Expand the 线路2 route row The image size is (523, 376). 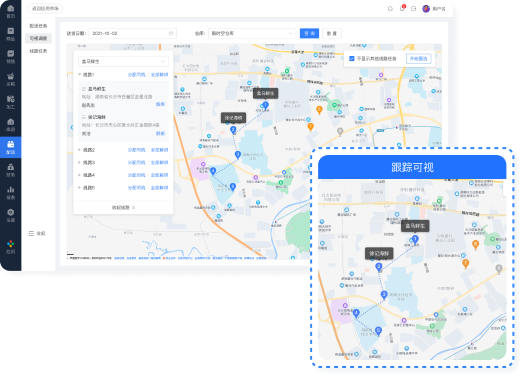tap(123, 150)
